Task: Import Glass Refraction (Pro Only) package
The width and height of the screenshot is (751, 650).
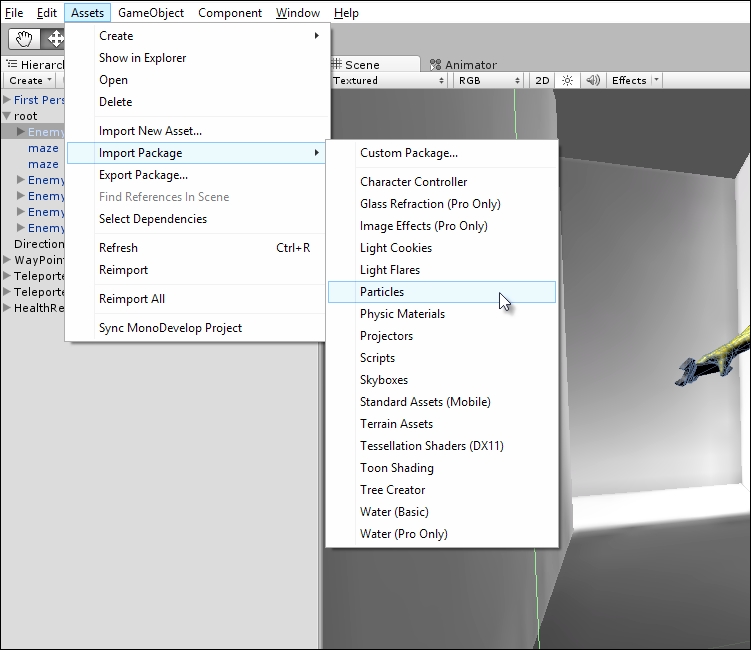Action: (442, 204)
